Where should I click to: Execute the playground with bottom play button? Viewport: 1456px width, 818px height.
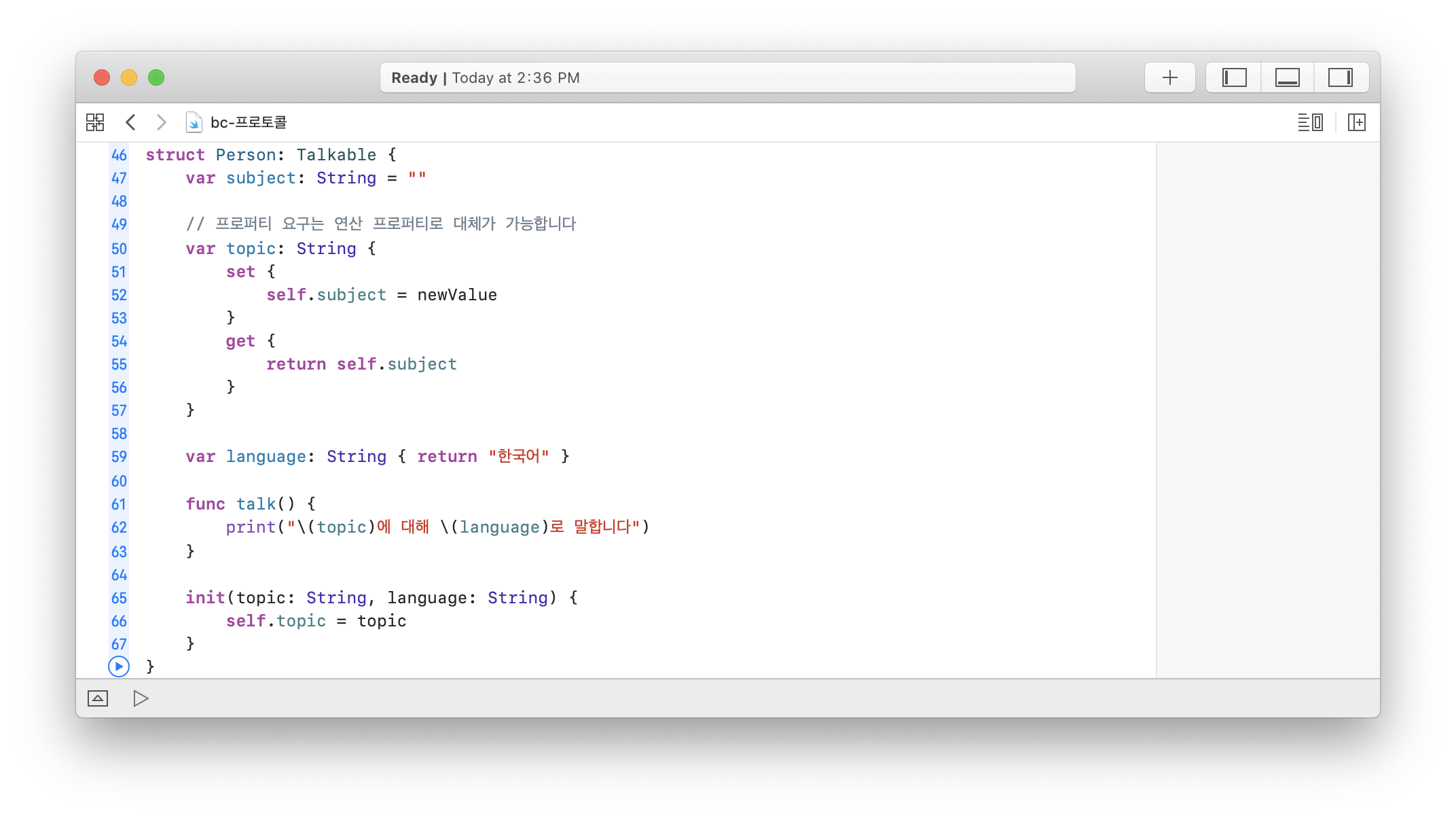141,698
